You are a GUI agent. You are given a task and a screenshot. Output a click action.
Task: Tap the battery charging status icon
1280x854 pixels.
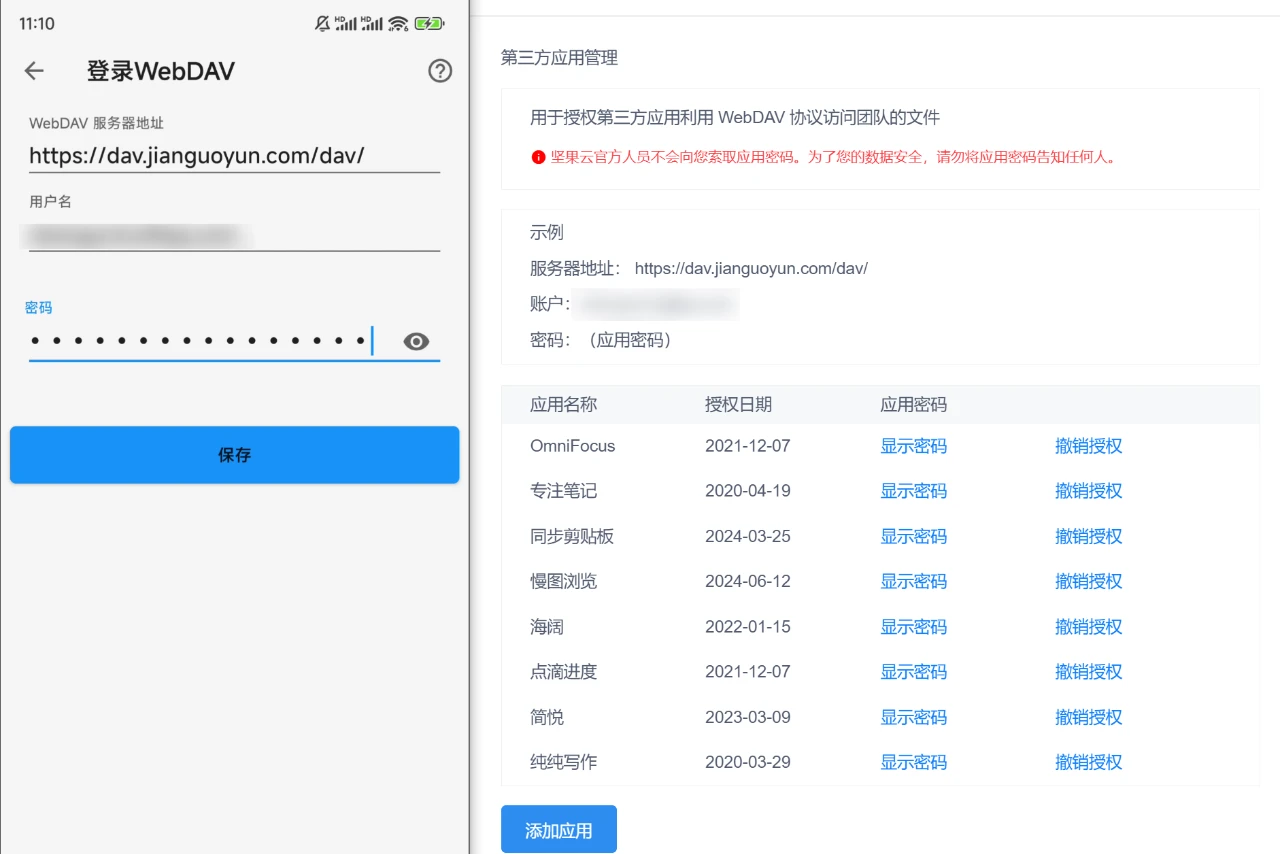[x=429, y=24]
